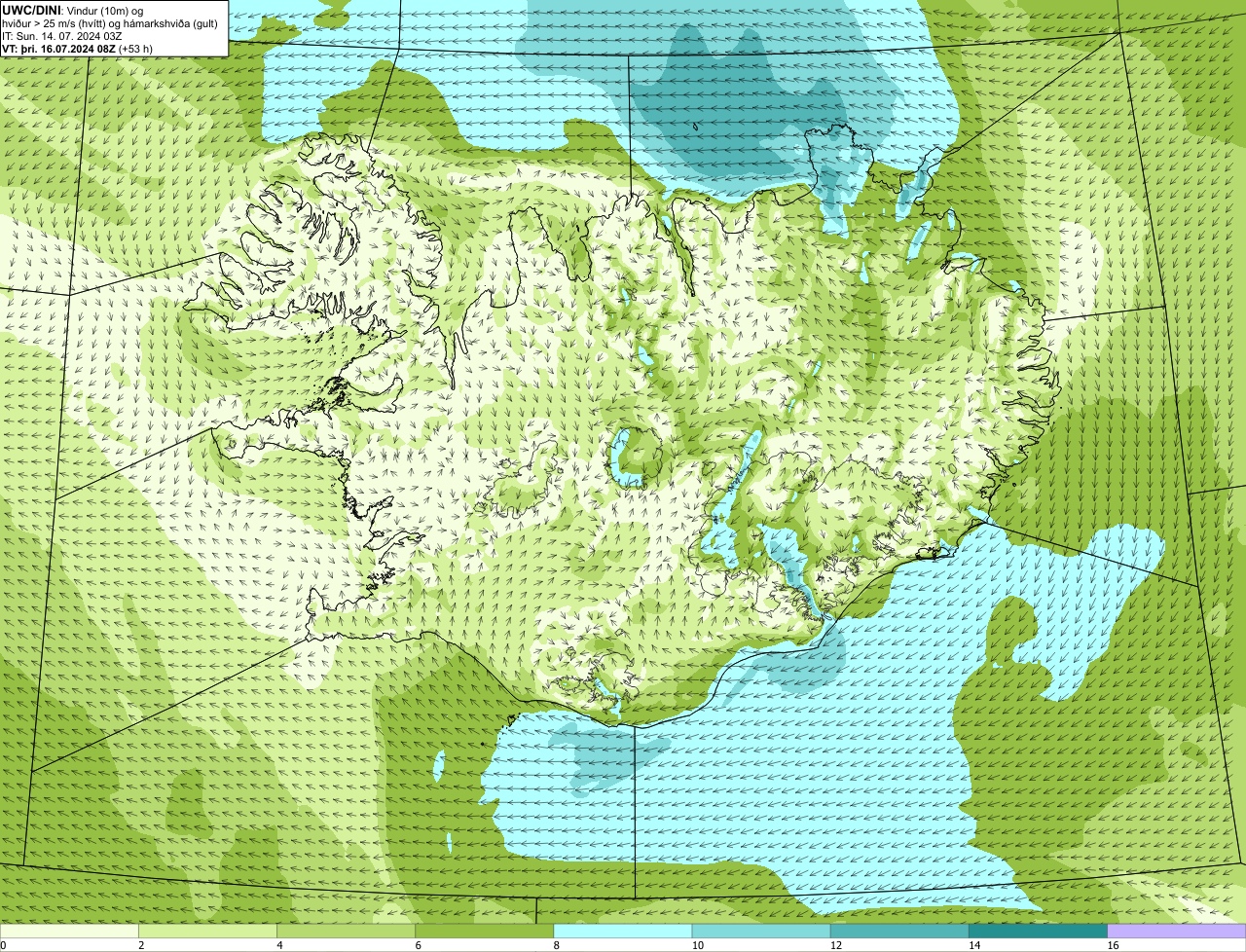1246x952 pixels.
Task: Select the "8" label under the color scale
Action: coord(557,945)
